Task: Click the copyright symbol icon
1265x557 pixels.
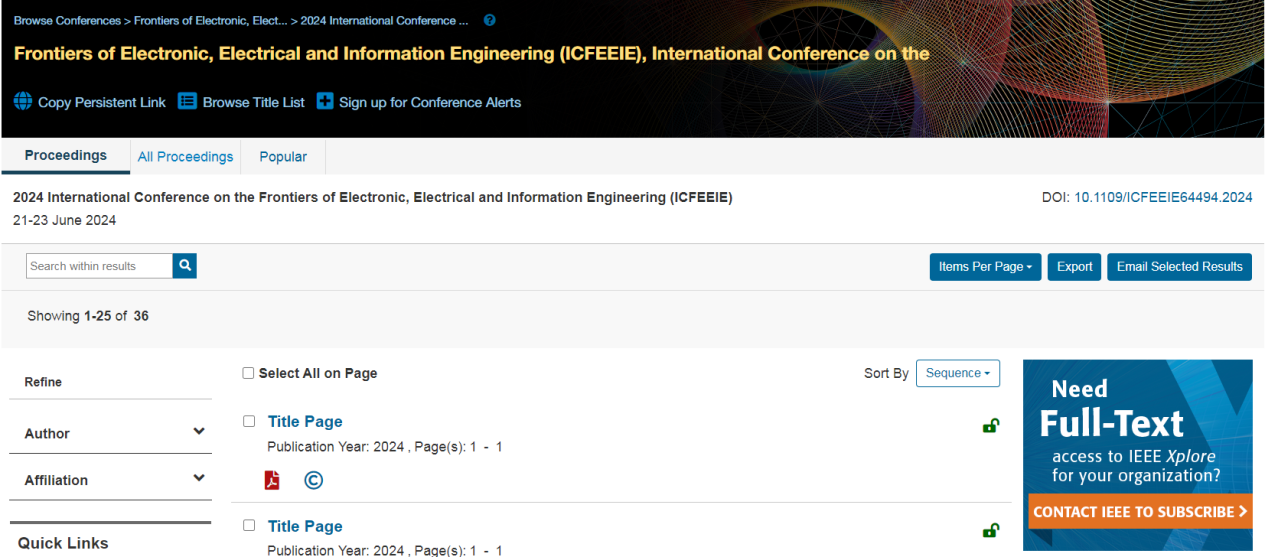Action: (x=313, y=480)
